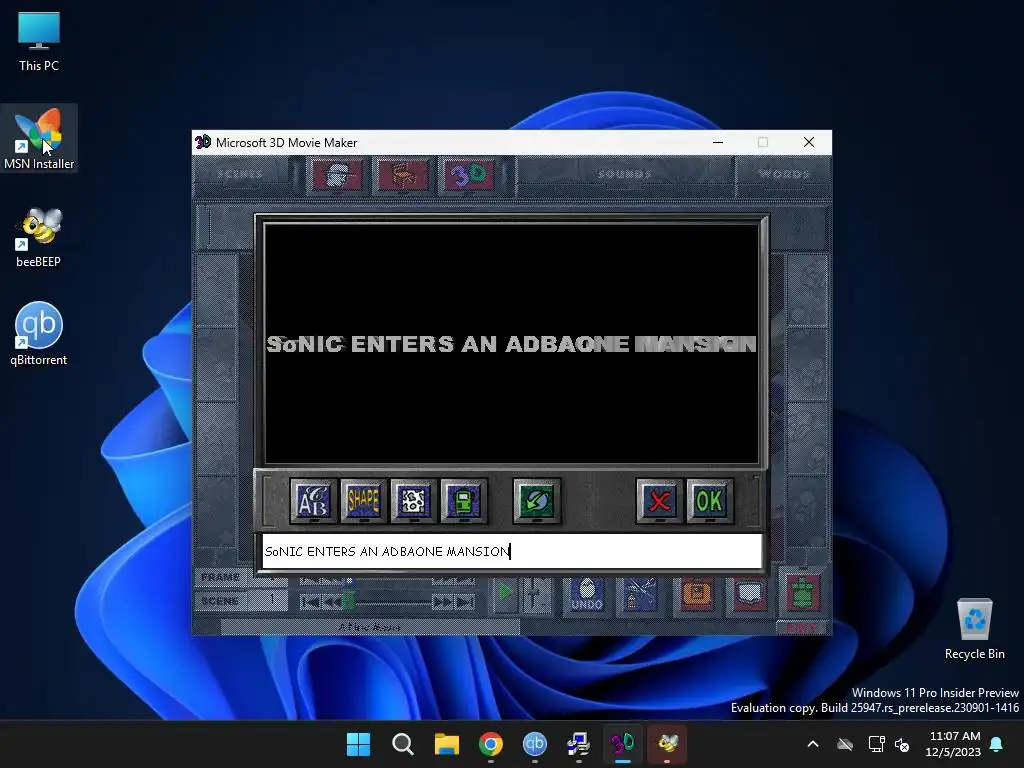Screen dimensions: 1024x768
Task: Choose a letter shape with SHAPE button
Action: click(364, 501)
